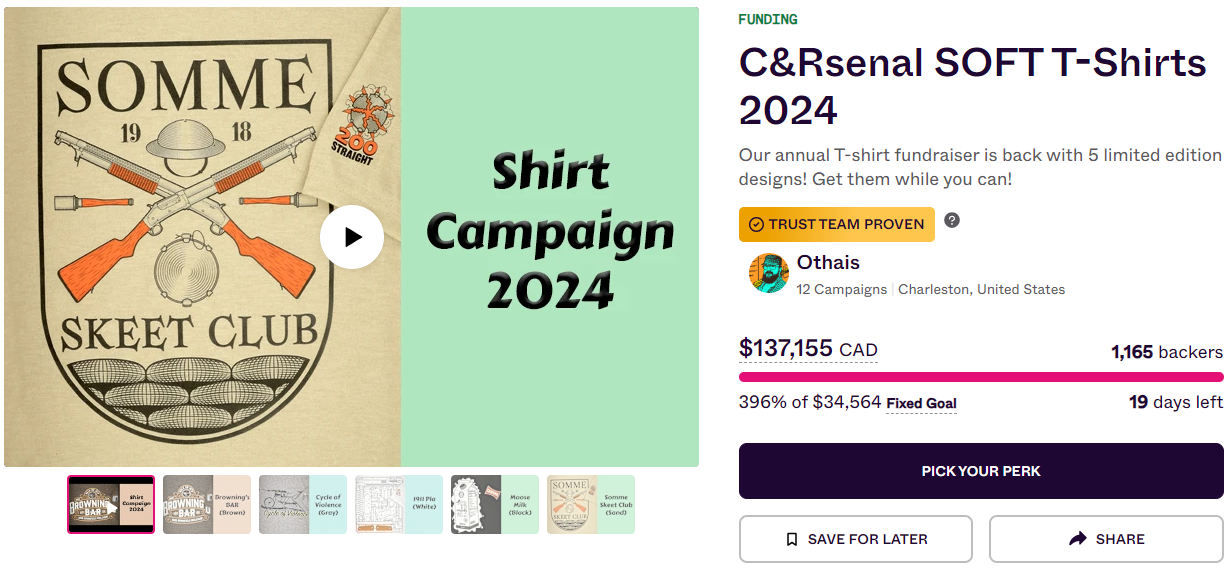This screenshot has width=1226, height=577.
Task: Click the share arrow icon
Action: [1077, 539]
